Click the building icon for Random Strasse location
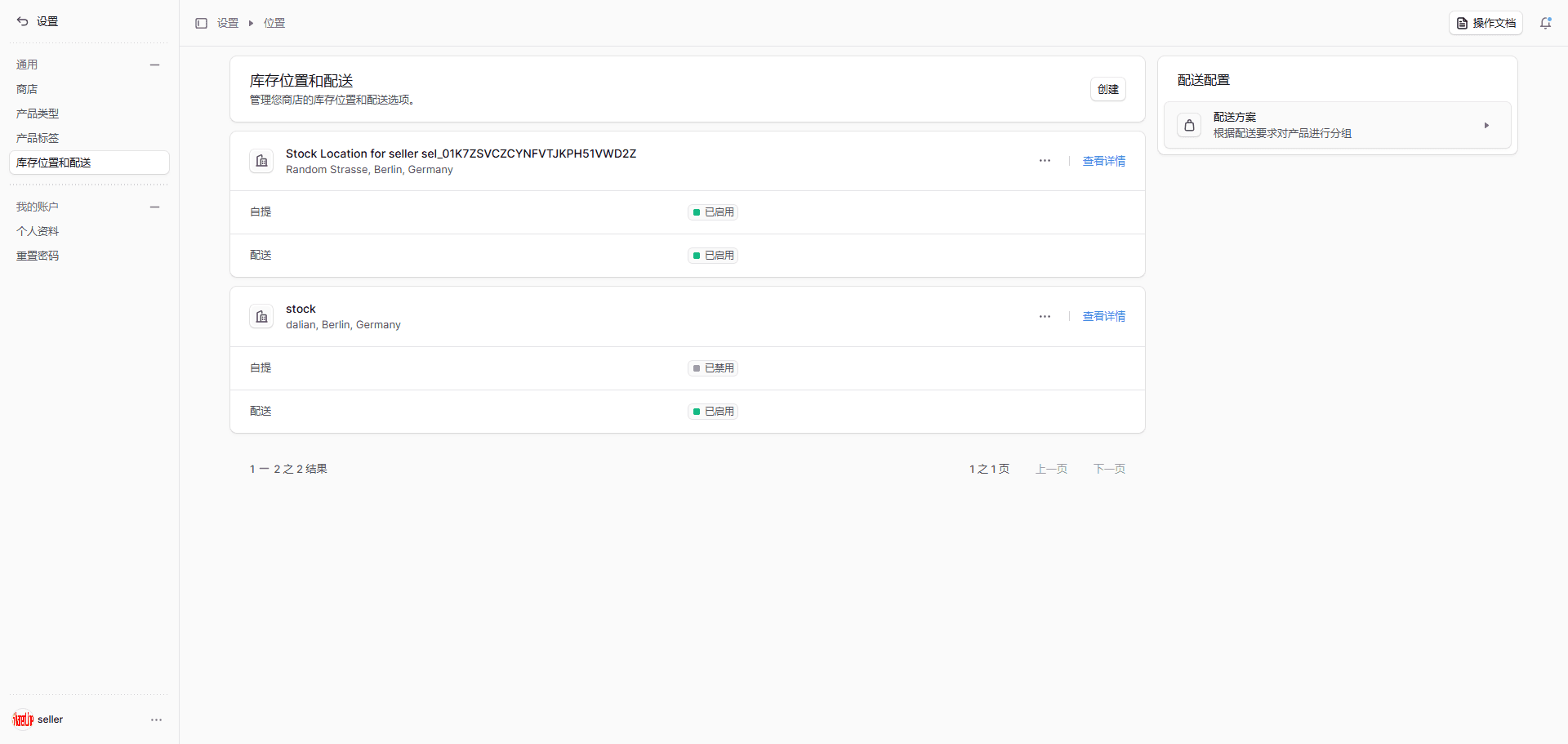The height and width of the screenshot is (744, 1568). [x=261, y=161]
